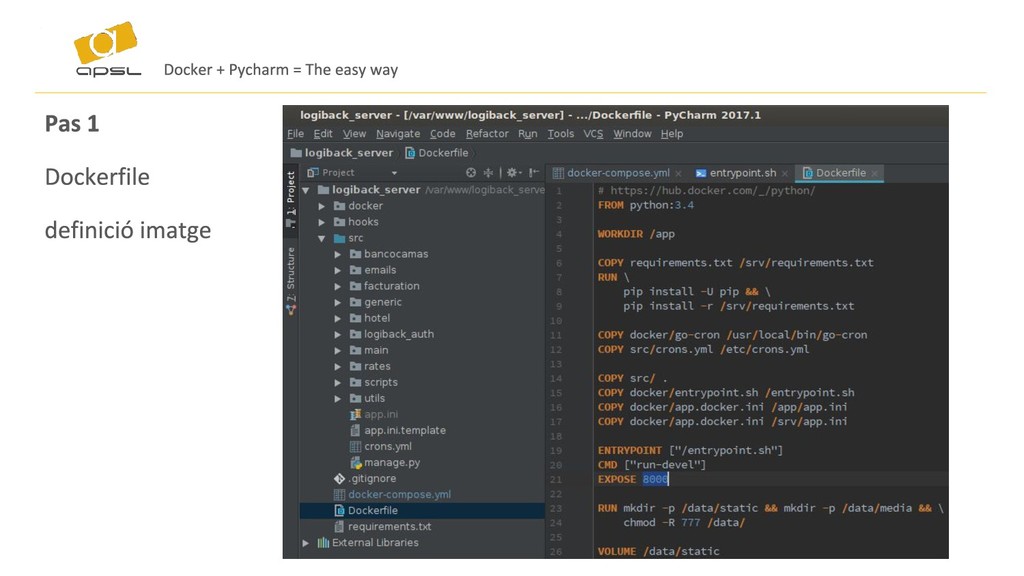The width and height of the screenshot is (1024, 576).
Task: Open the Structure side tool window
Action: tap(291, 280)
